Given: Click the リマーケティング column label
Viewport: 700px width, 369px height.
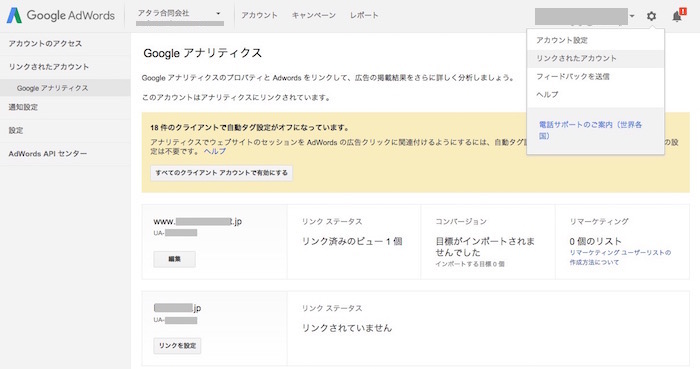Looking at the screenshot, I should [599, 221].
